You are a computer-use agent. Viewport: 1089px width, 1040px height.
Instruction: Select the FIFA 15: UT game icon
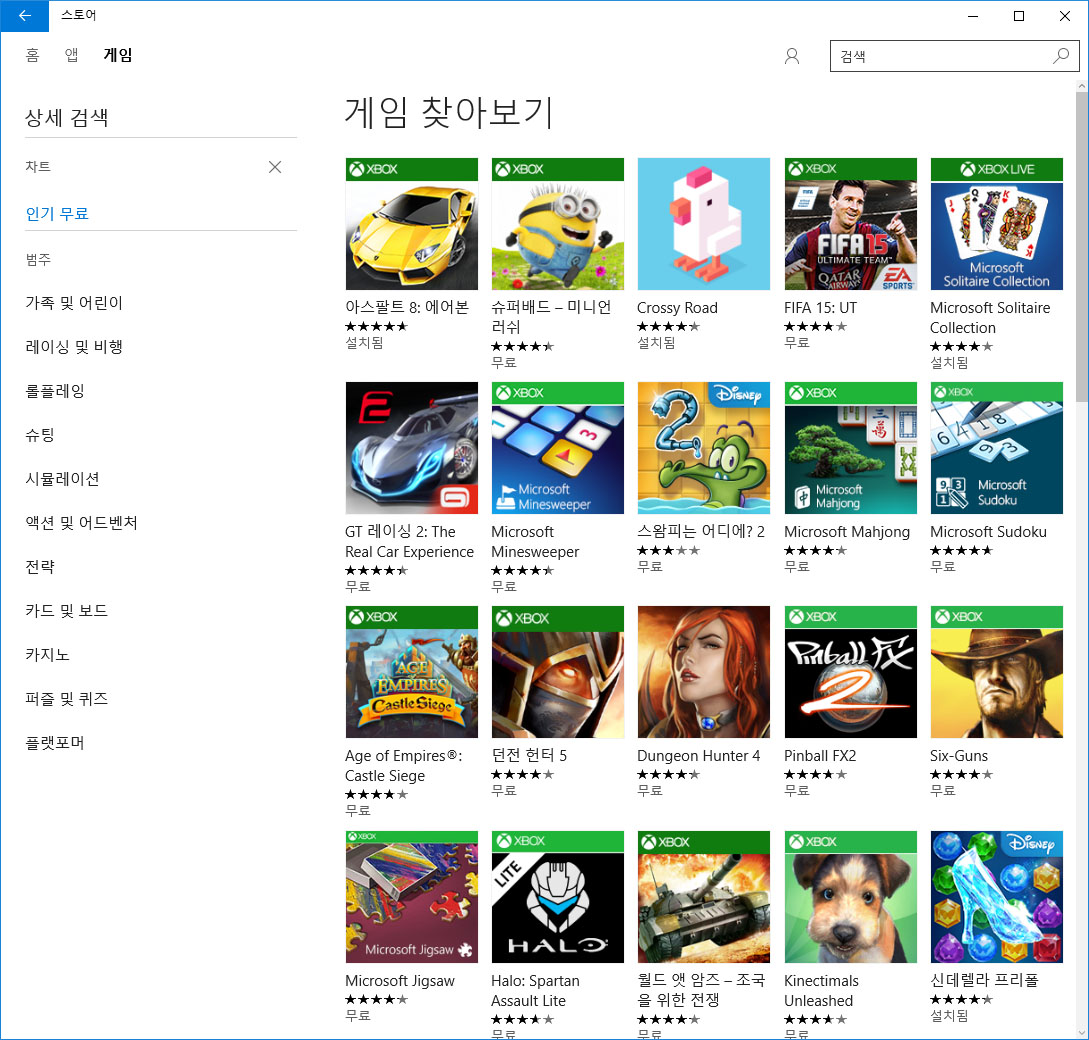850,224
